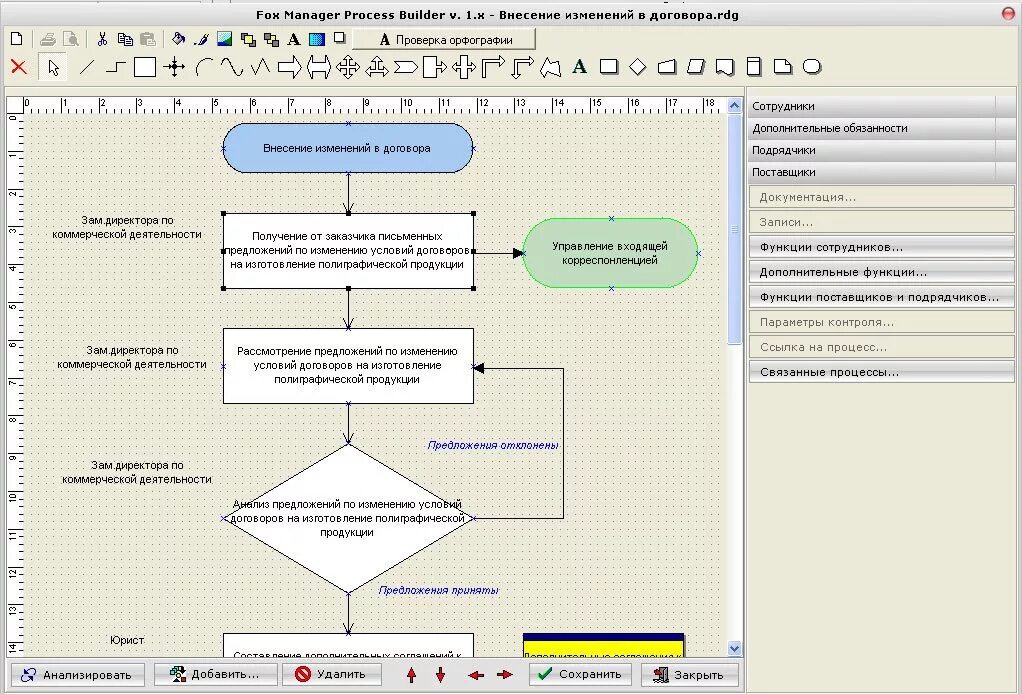Select the arc tool
The width and height of the screenshot is (1022, 694).
point(204,66)
